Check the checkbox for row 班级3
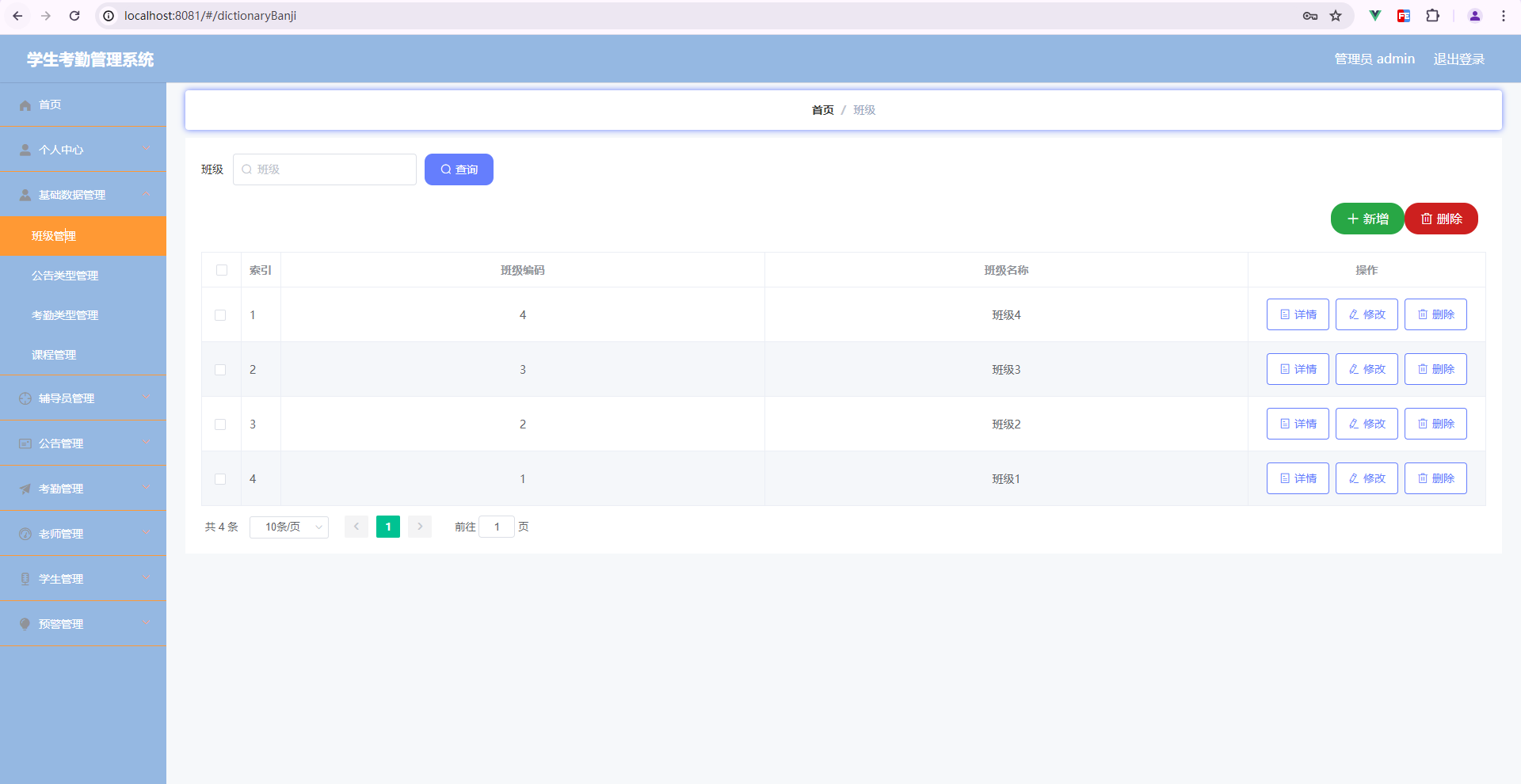 click(220, 370)
